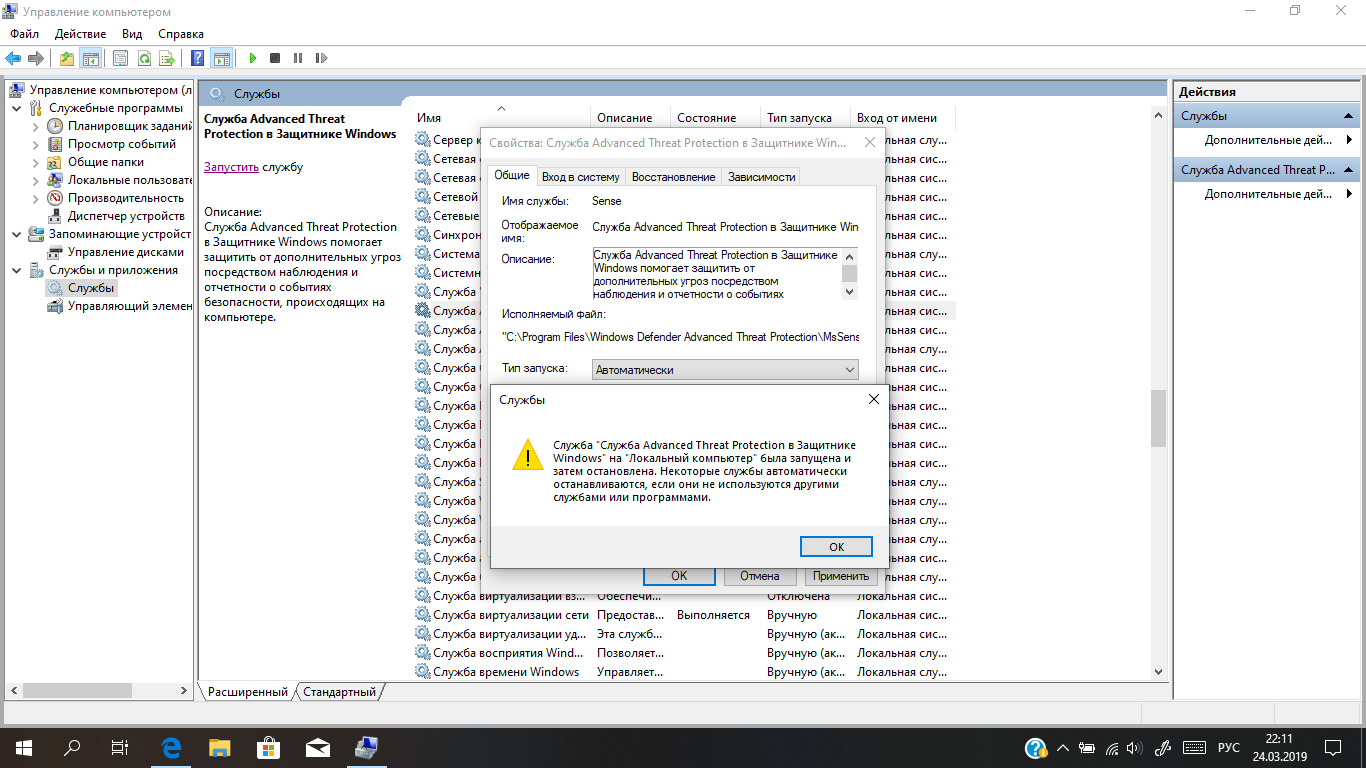Toggle the show/hide action pane icon
The width and height of the screenshot is (1366, 768).
[x=222, y=59]
